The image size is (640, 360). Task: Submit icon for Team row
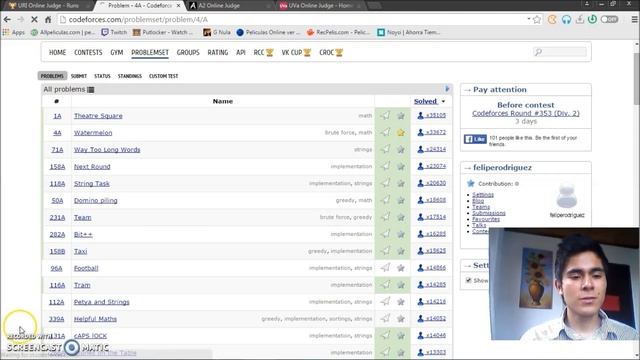coord(385,217)
